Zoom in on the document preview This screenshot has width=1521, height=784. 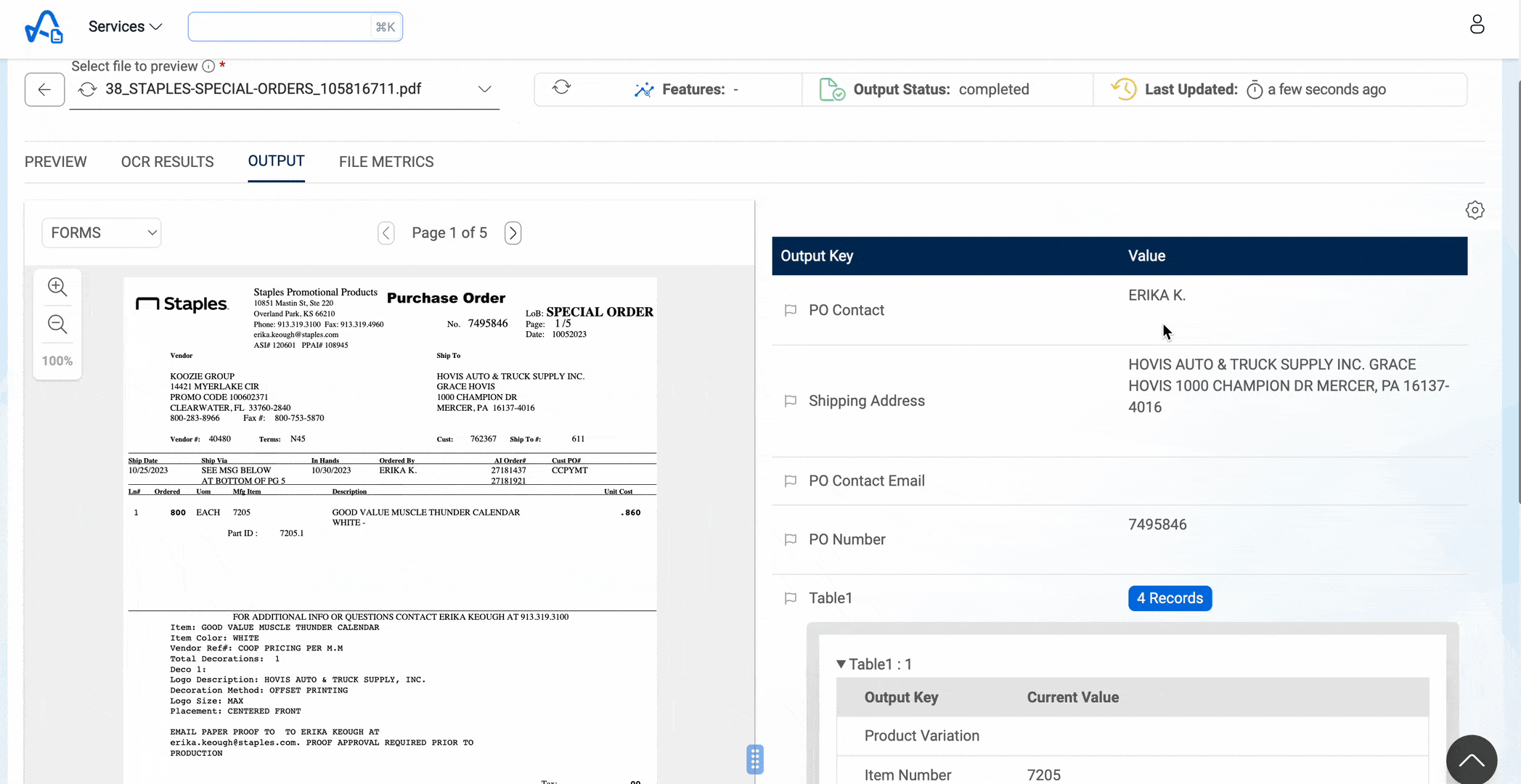(x=57, y=287)
